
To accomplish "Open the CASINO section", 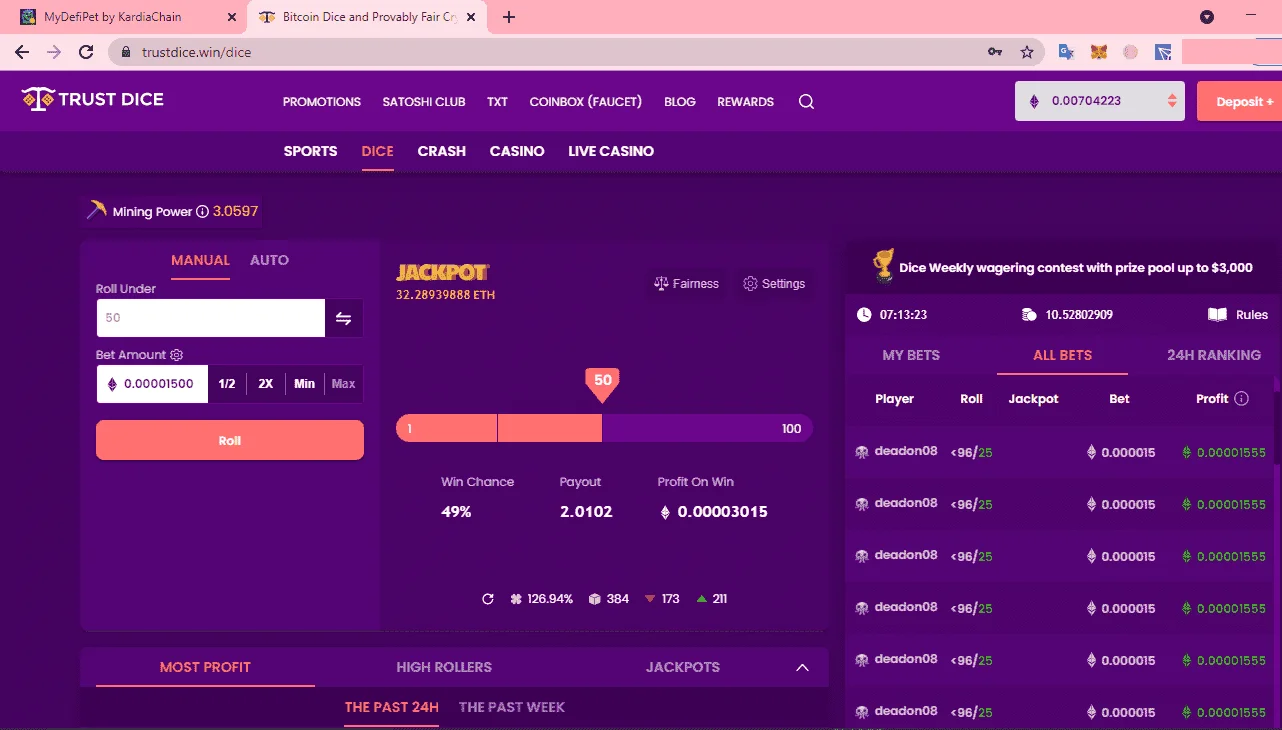I will point(517,151).
